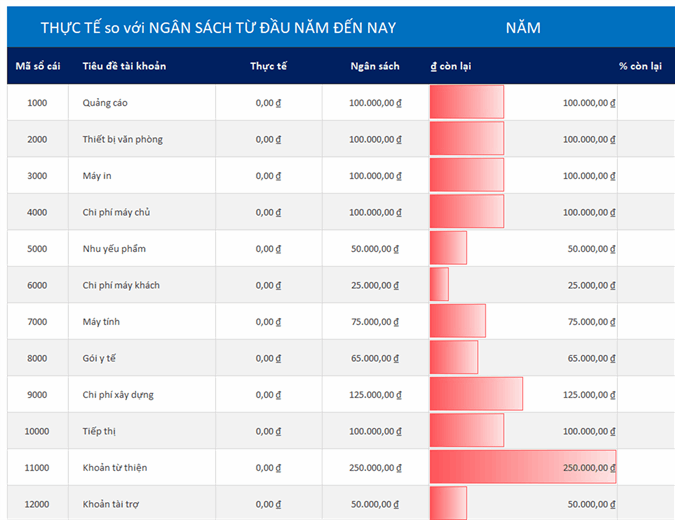675x520 pixels.
Task: Select the red data bar for "Chi phí máy khách"
Action: pyautogui.click(x=439, y=285)
